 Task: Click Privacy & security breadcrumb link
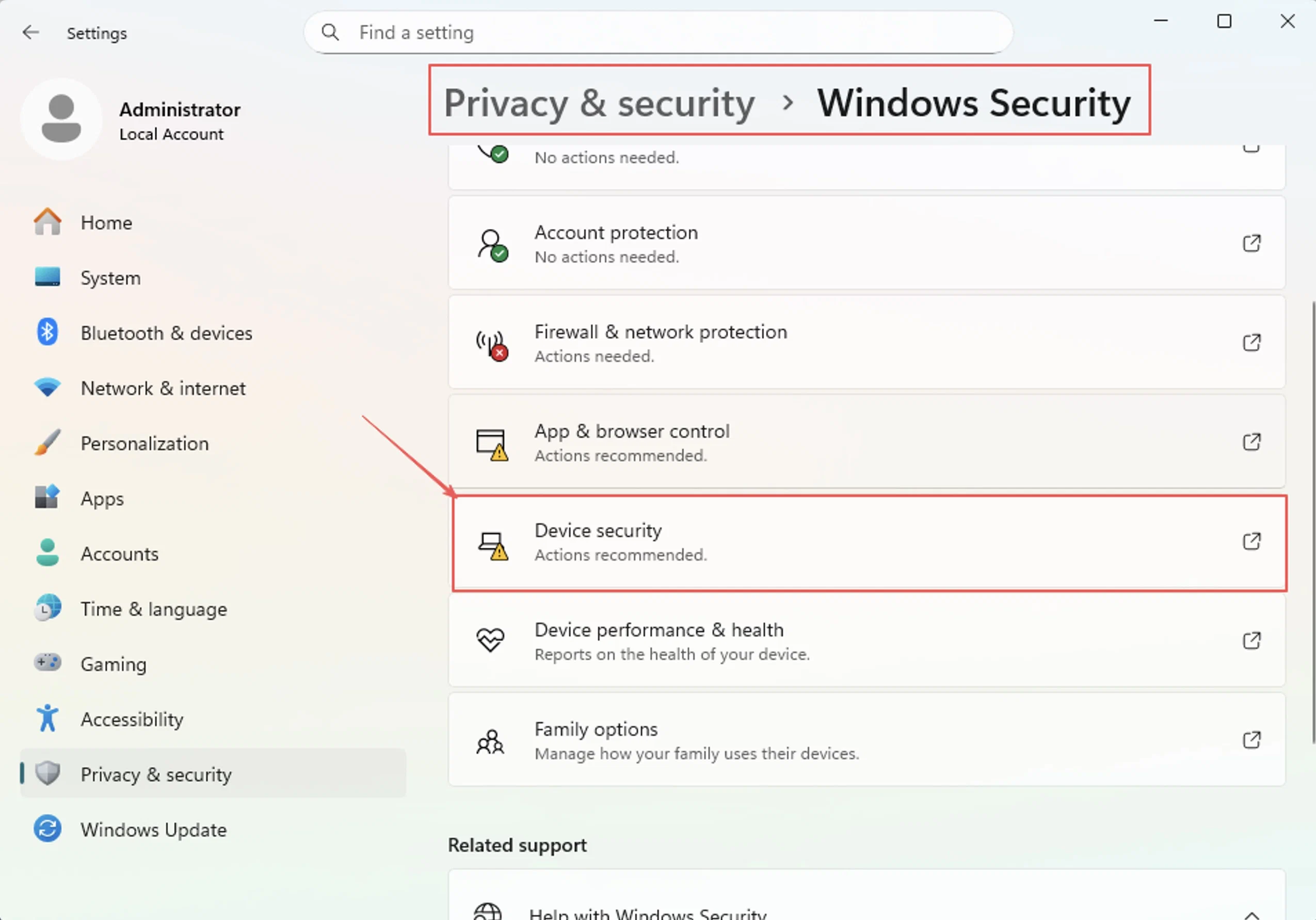tap(599, 103)
